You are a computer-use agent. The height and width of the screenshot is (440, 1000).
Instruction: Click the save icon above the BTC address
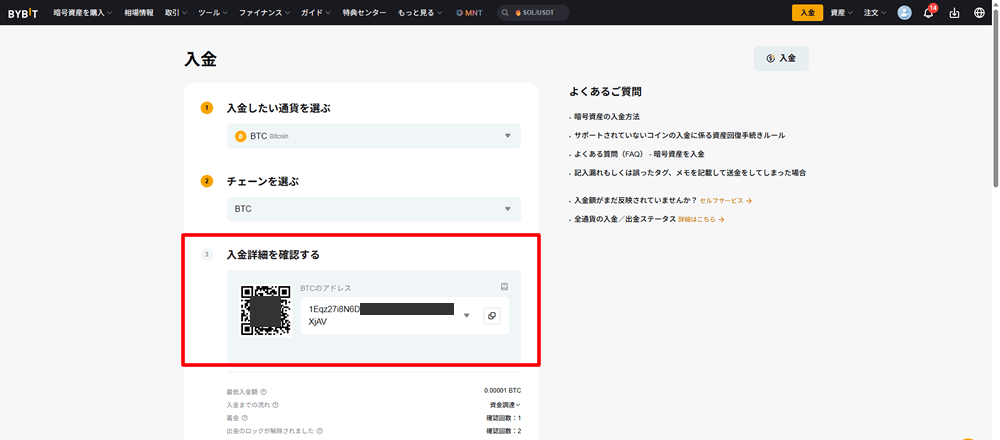coord(505,287)
